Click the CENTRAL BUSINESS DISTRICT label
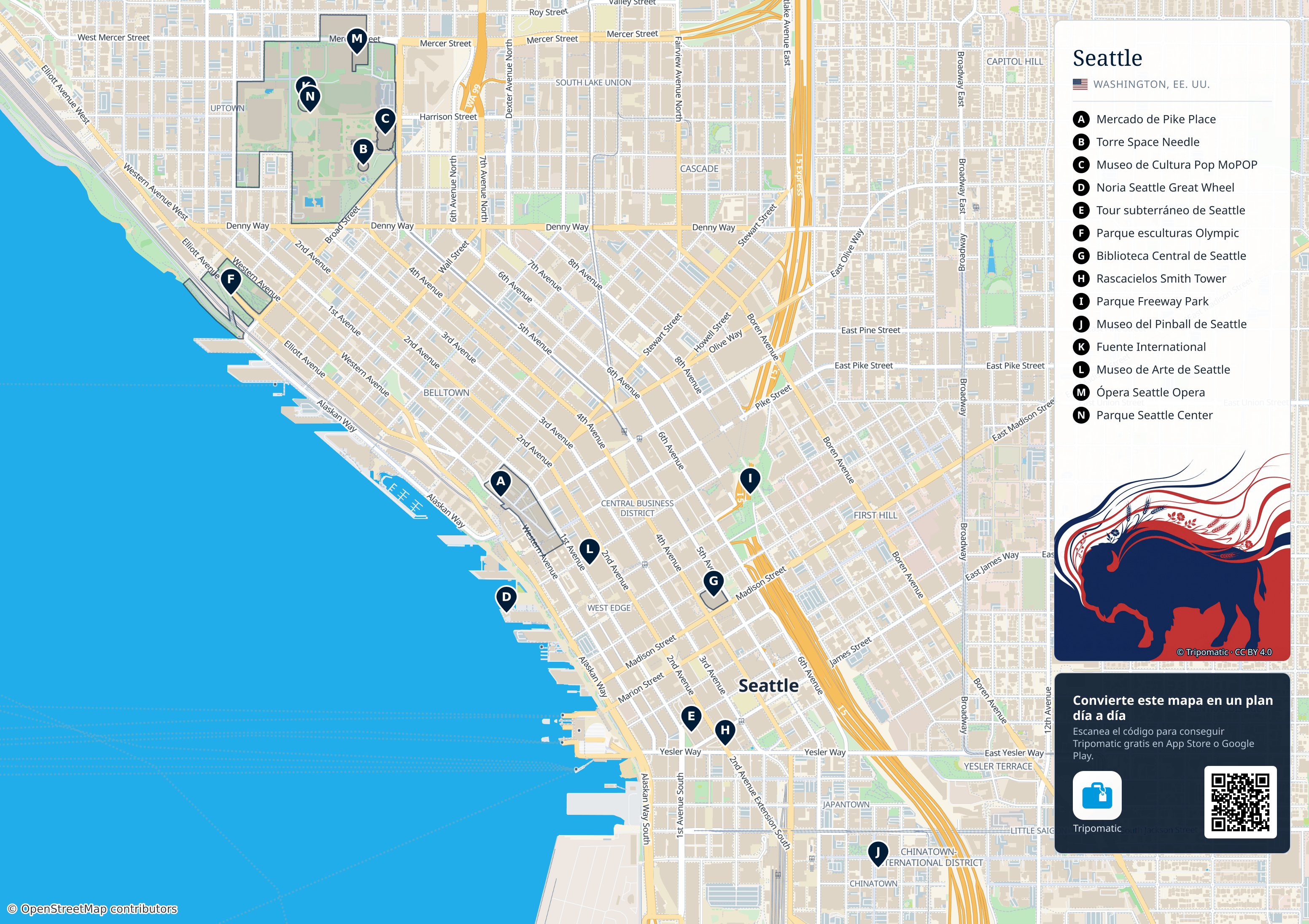1309x924 pixels. pos(637,508)
